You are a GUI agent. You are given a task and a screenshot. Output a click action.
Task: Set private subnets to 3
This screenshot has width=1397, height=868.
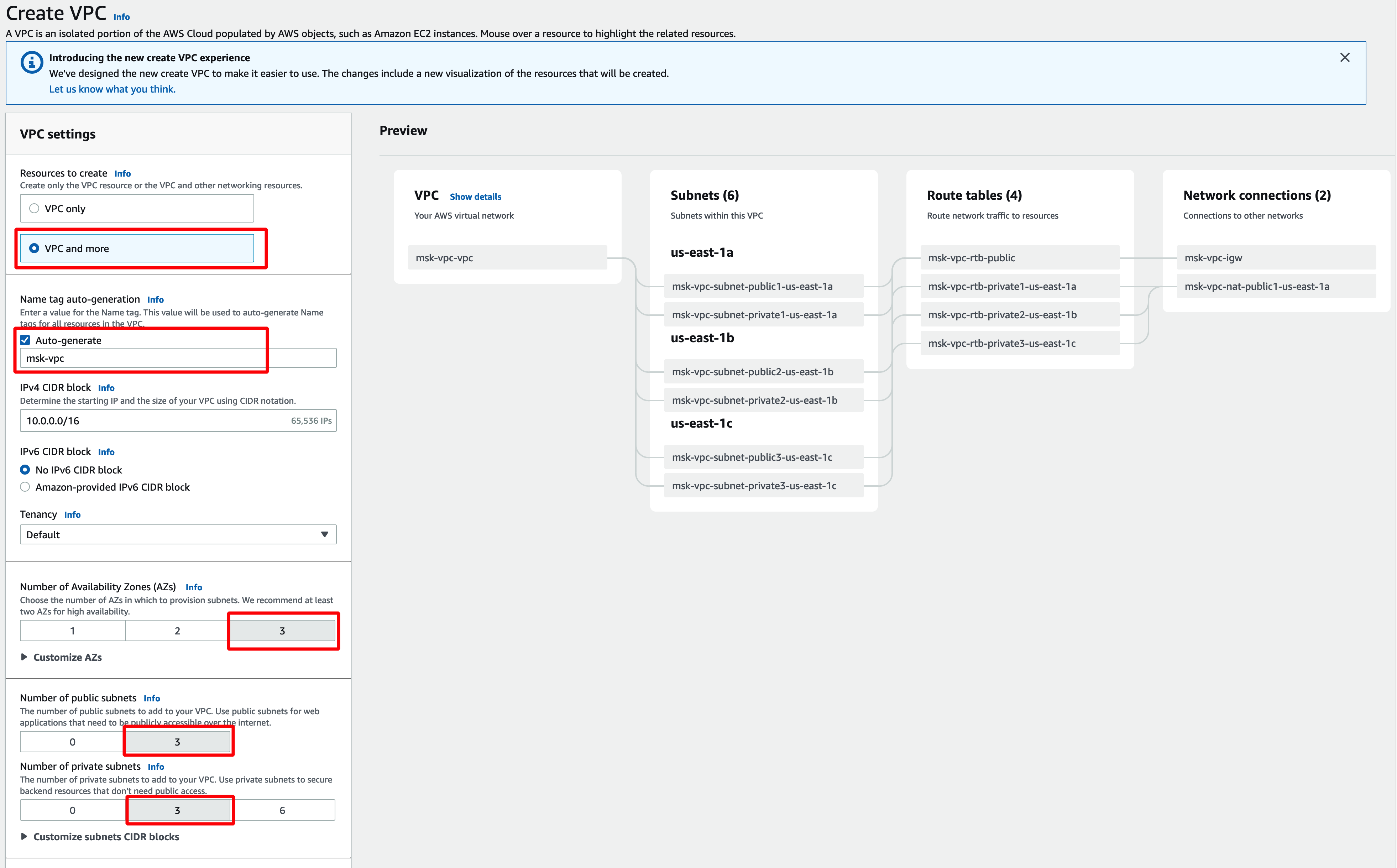(x=177, y=810)
